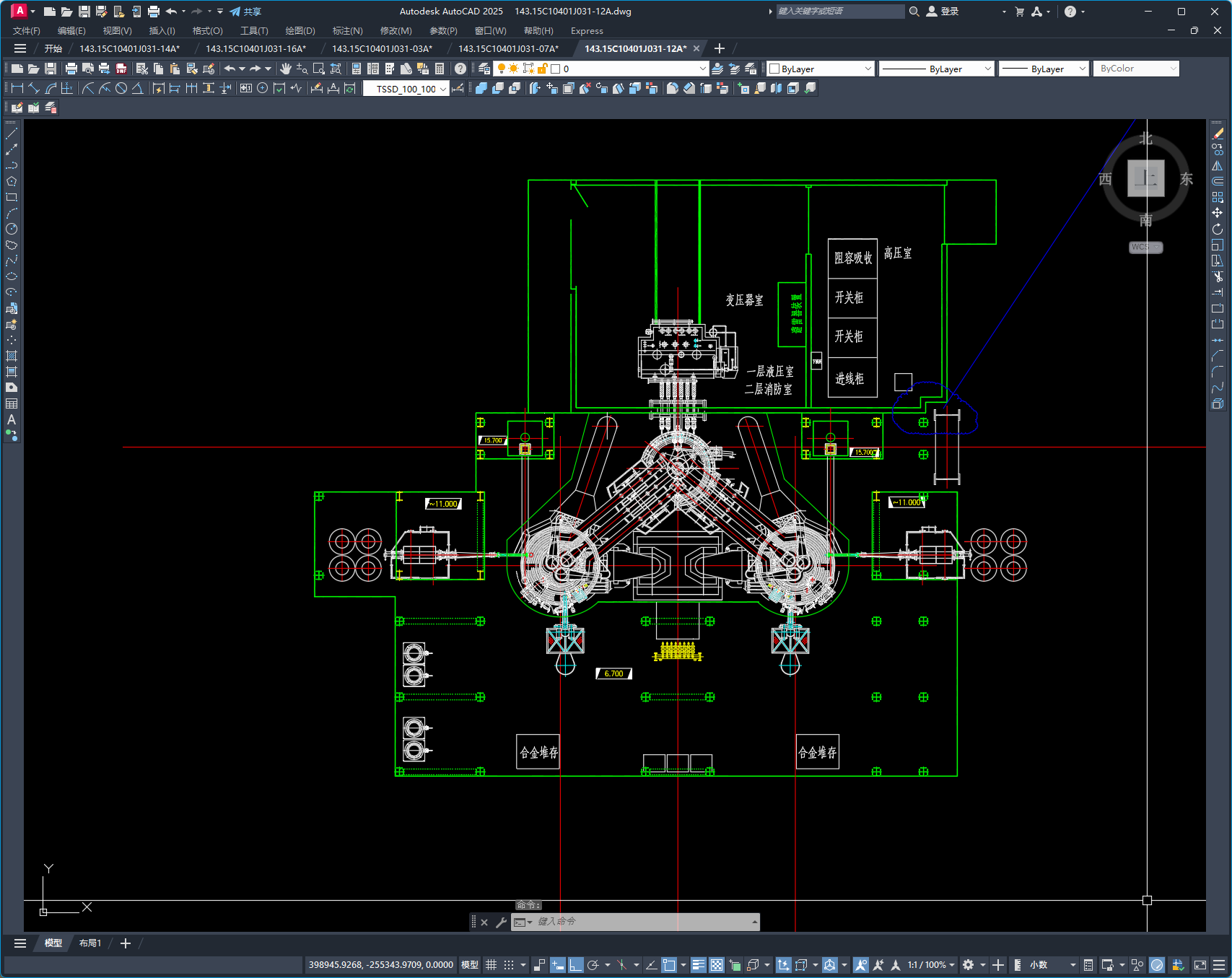Toggle transparency display in status bar
1232x978 pixels.
tap(716, 965)
